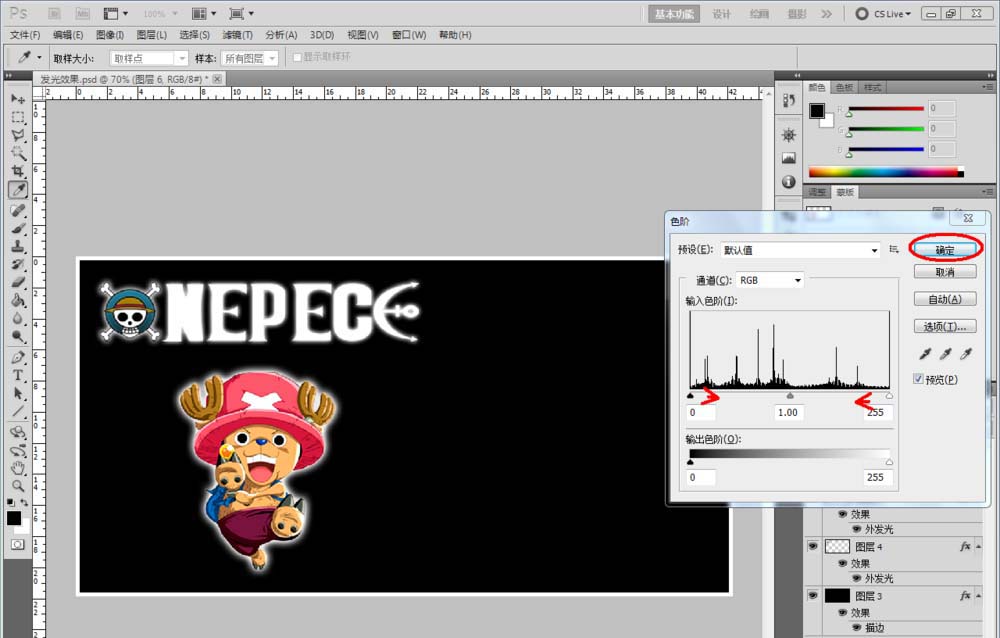Select the Horizontal Type tool
The image size is (1000, 638).
pyautogui.click(x=18, y=375)
